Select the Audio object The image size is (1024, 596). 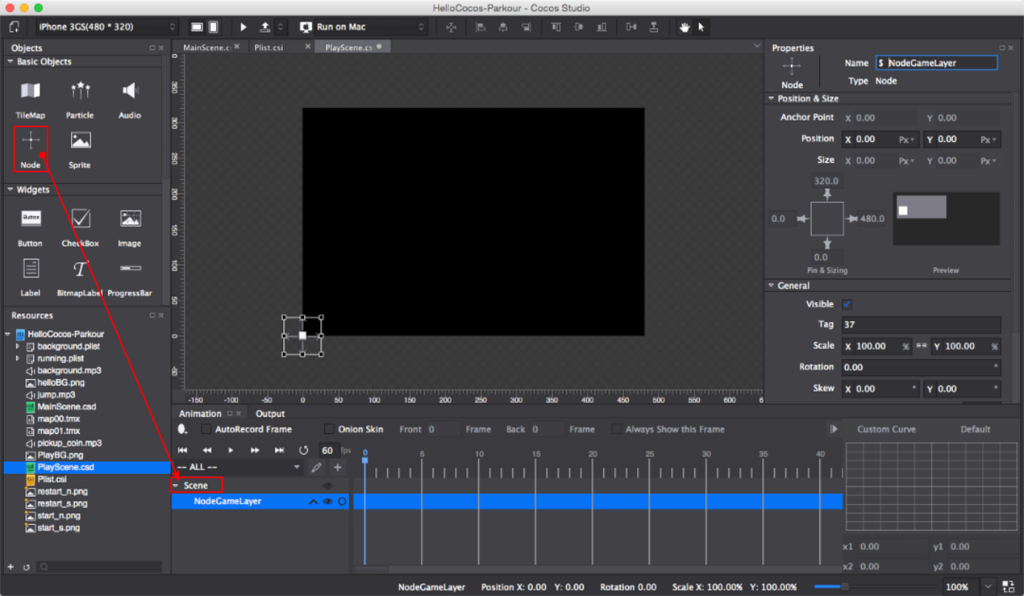(129, 99)
